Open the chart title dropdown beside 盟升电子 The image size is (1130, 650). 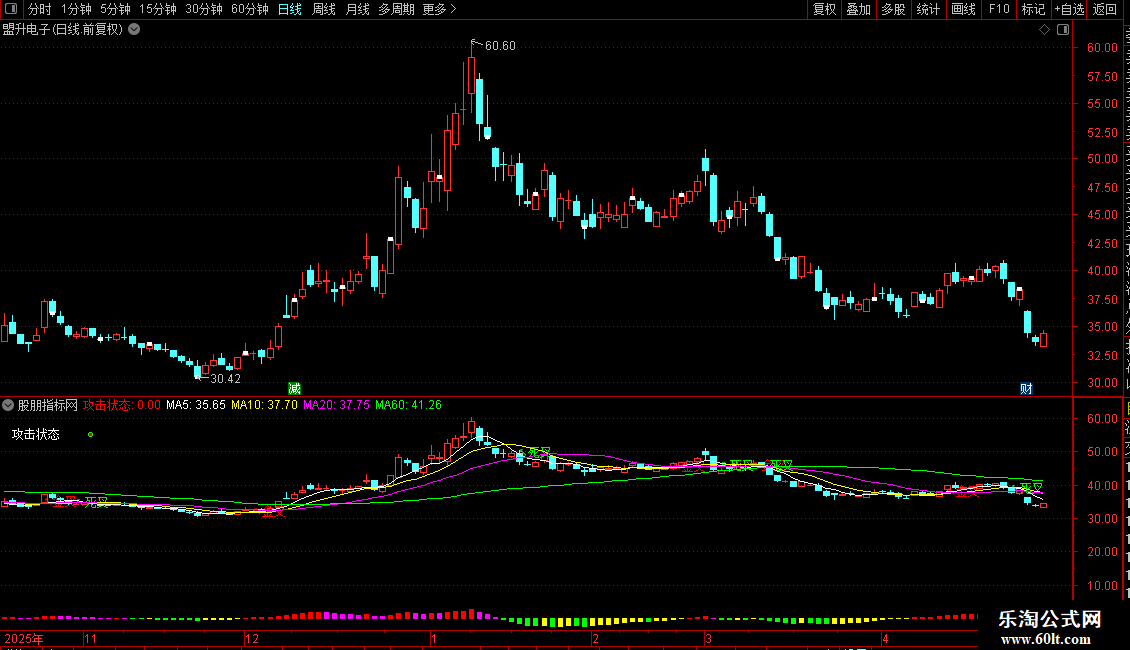point(134,30)
